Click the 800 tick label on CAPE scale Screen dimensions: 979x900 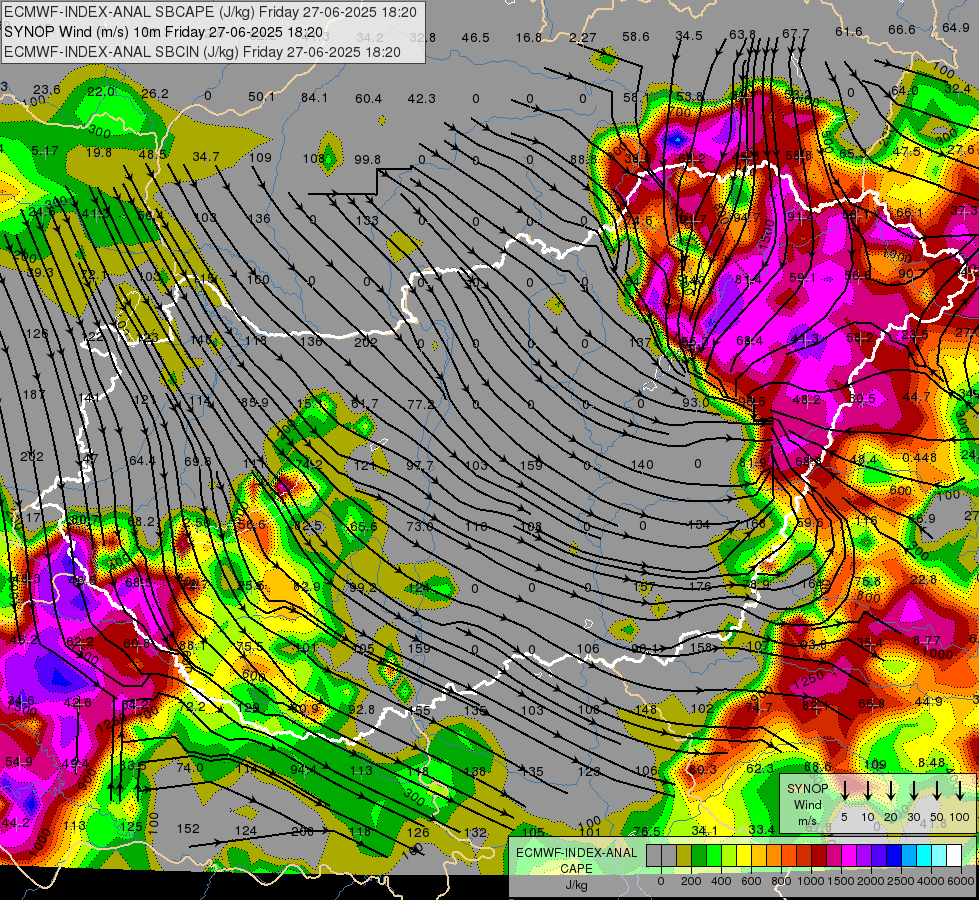pyautogui.click(x=781, y=881)
